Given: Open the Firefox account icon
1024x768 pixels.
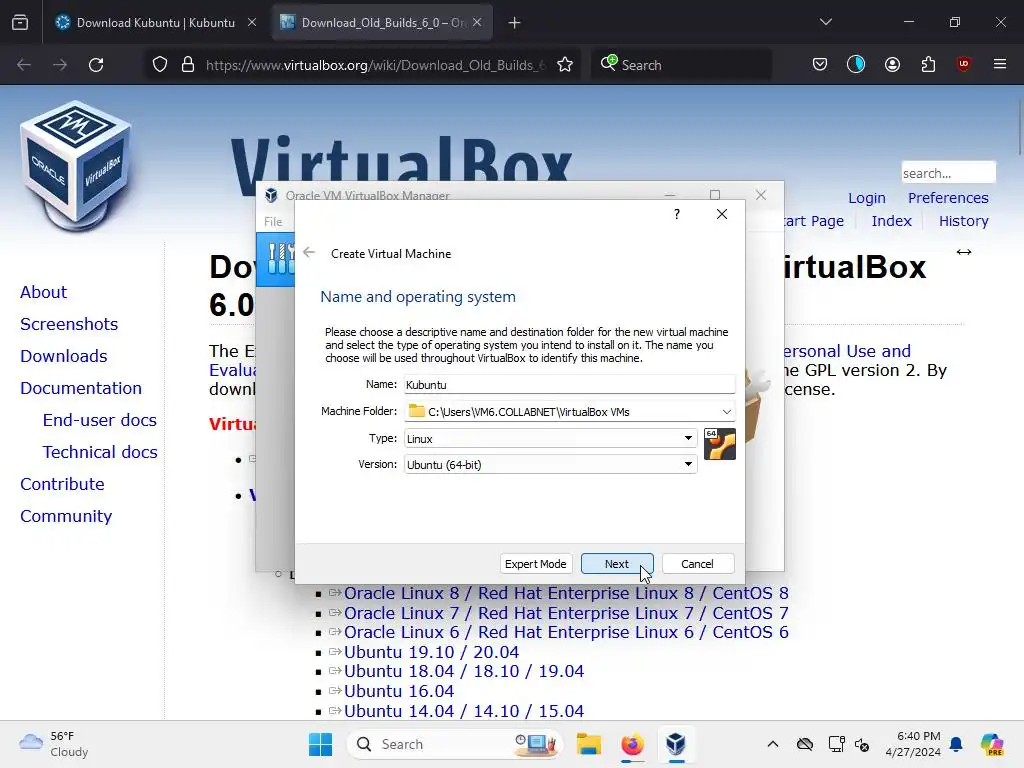Looking at the screenshot, I should [x=892, y=64].
